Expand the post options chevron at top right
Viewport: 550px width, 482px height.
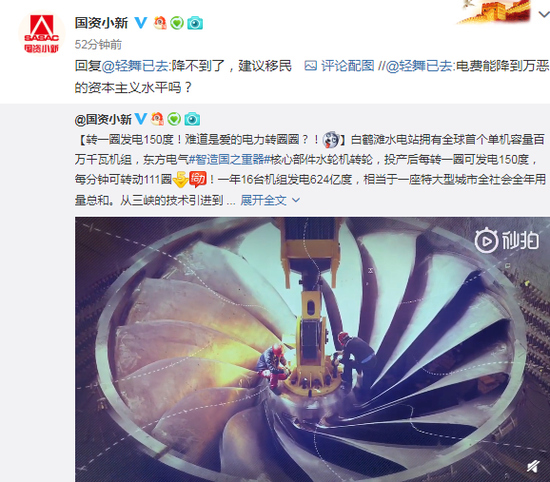point(544,14)
